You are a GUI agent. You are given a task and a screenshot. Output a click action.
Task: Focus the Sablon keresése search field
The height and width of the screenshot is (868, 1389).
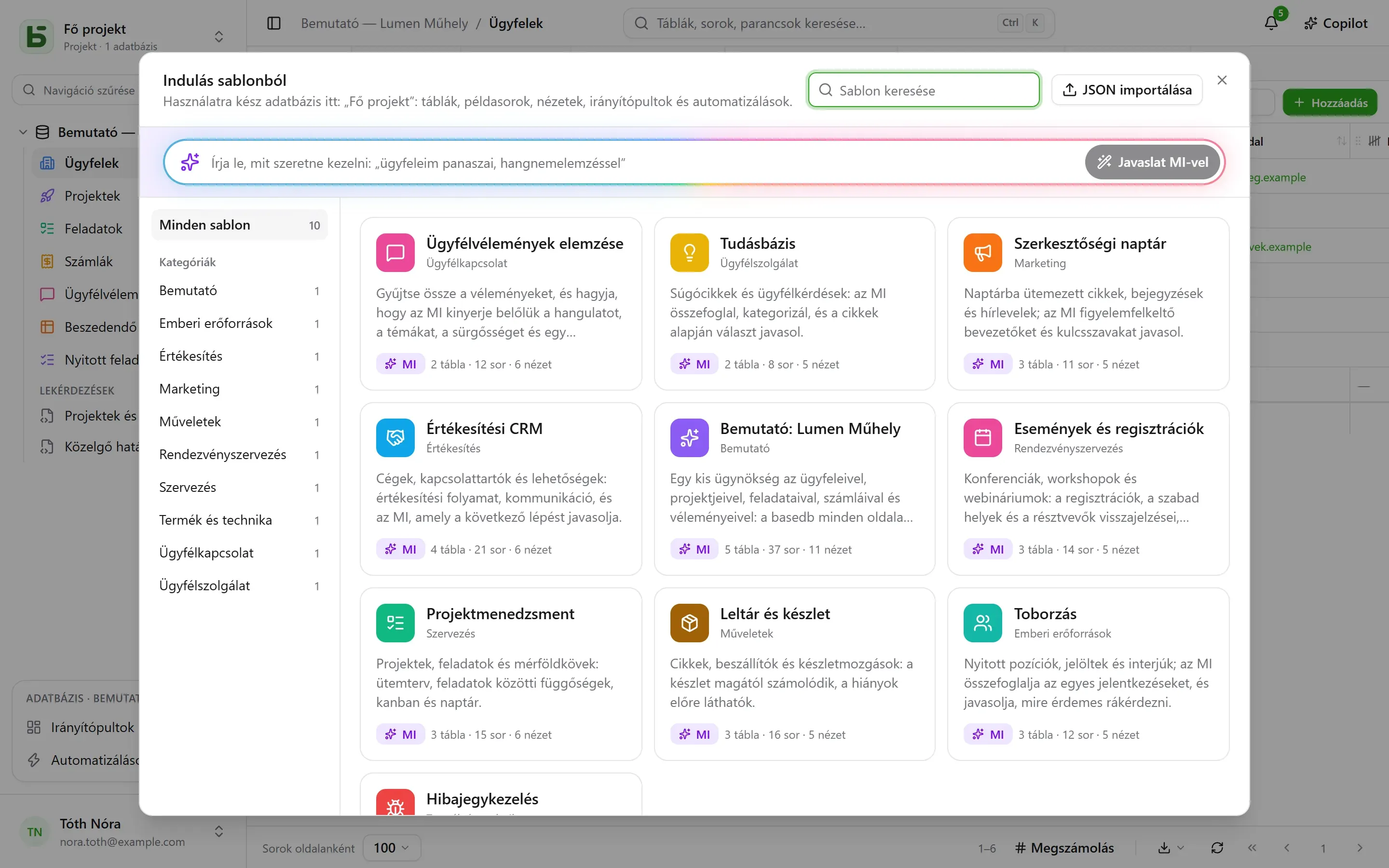[924, 90]
